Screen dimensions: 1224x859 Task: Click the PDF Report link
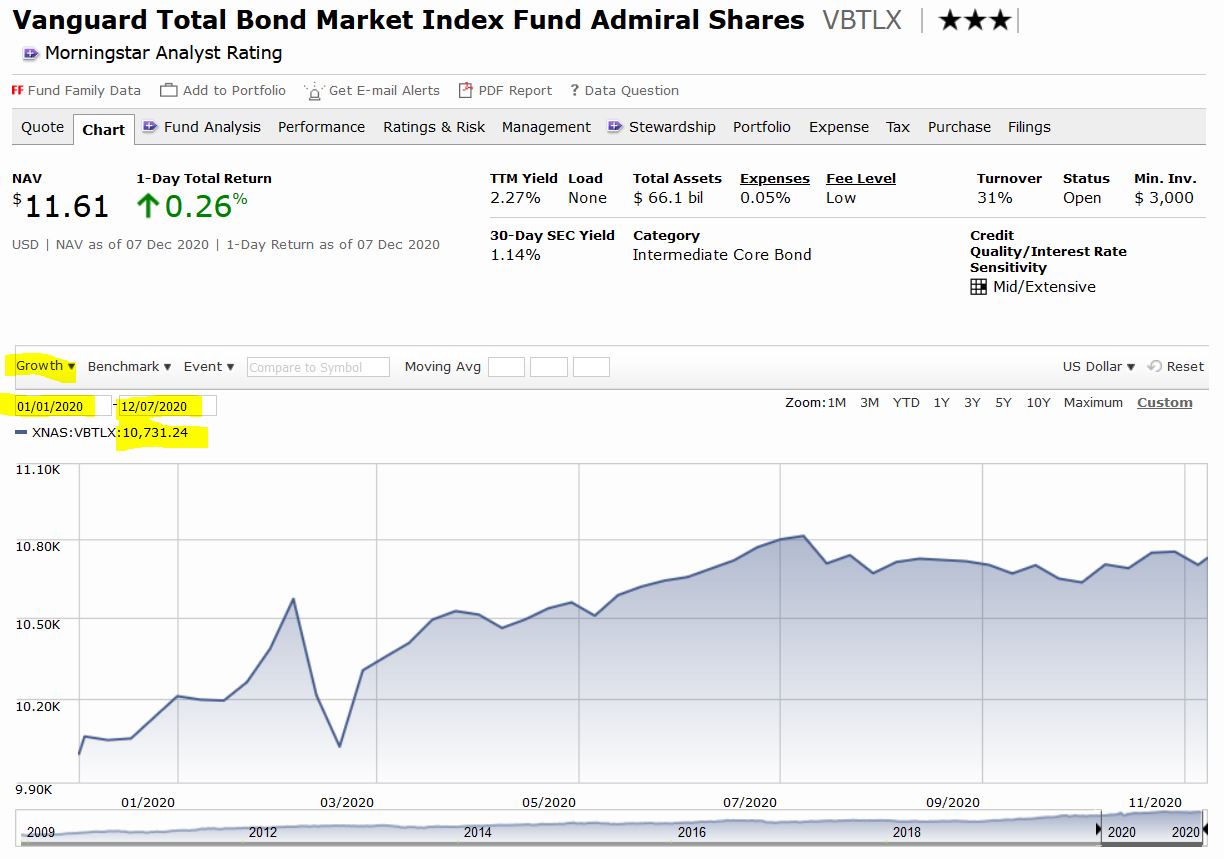tap(515, 90)
